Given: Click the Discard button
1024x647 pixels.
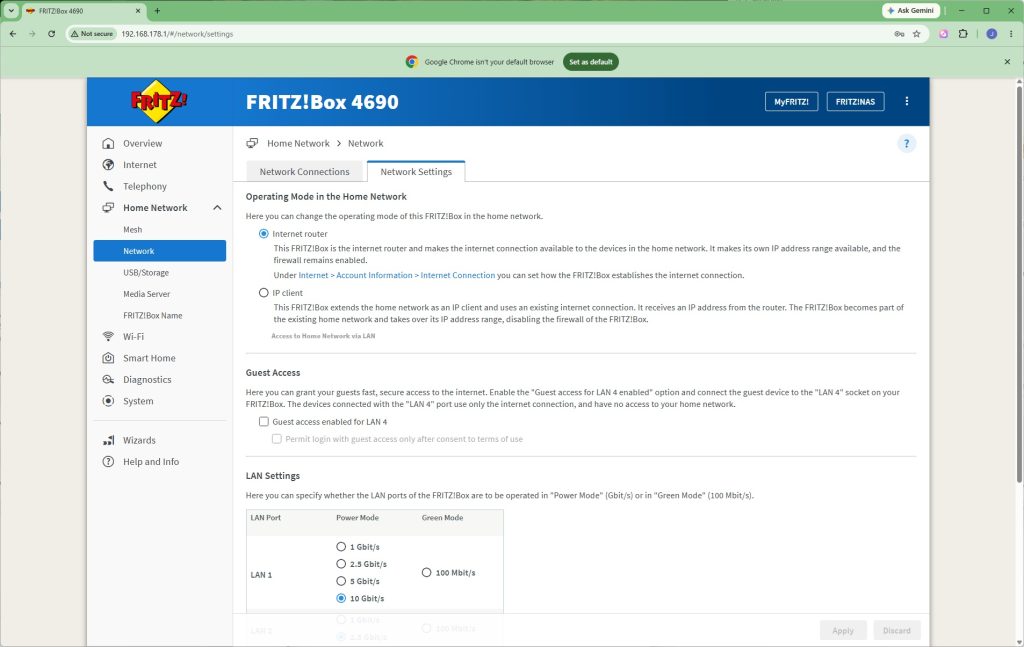Looking at the screenshot, I should pos(897,631).
